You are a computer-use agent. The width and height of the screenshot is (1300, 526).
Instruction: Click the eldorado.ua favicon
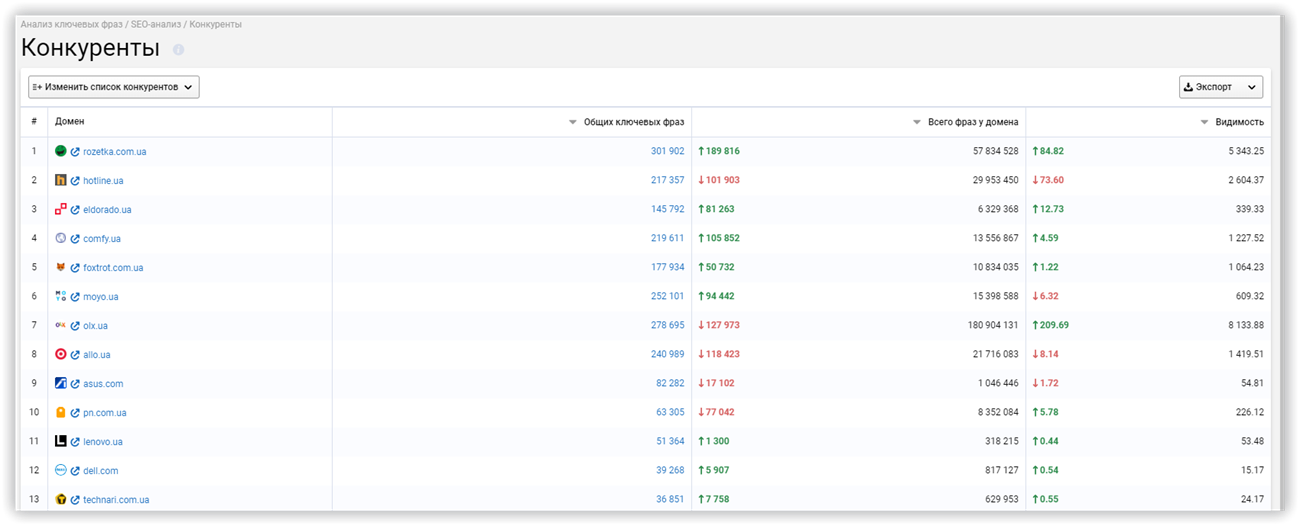pos(61,209)
